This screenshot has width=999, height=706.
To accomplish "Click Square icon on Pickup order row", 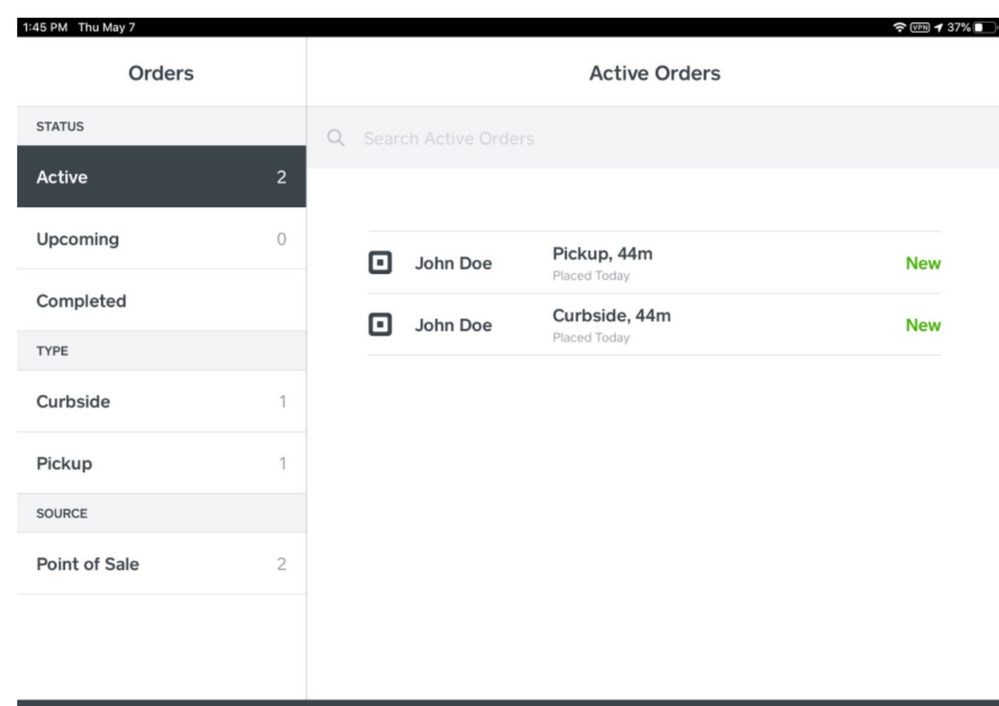I will pyautogui.click(x=380, y=263).
